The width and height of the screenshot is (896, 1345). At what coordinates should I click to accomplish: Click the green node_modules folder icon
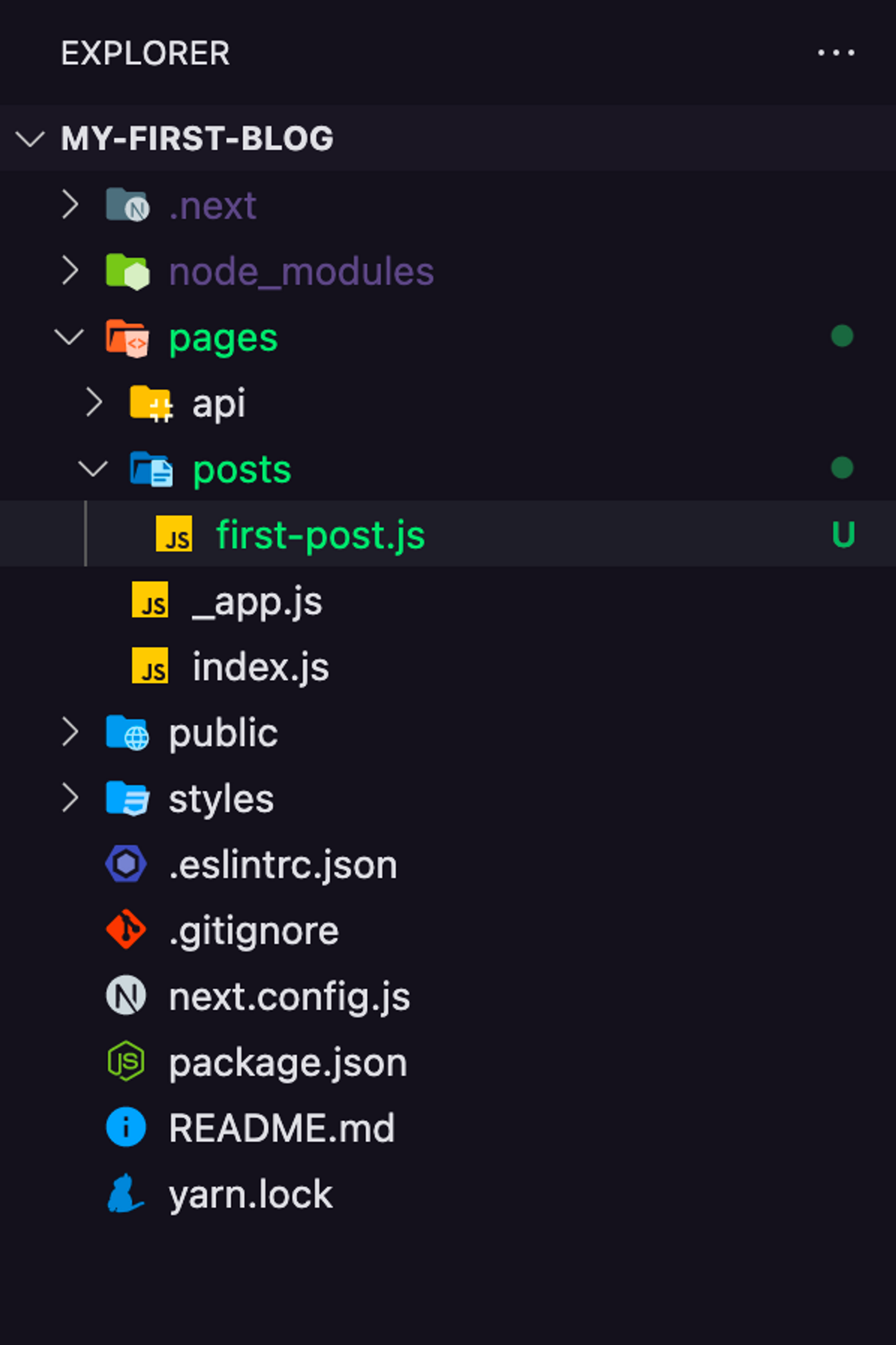128,272
